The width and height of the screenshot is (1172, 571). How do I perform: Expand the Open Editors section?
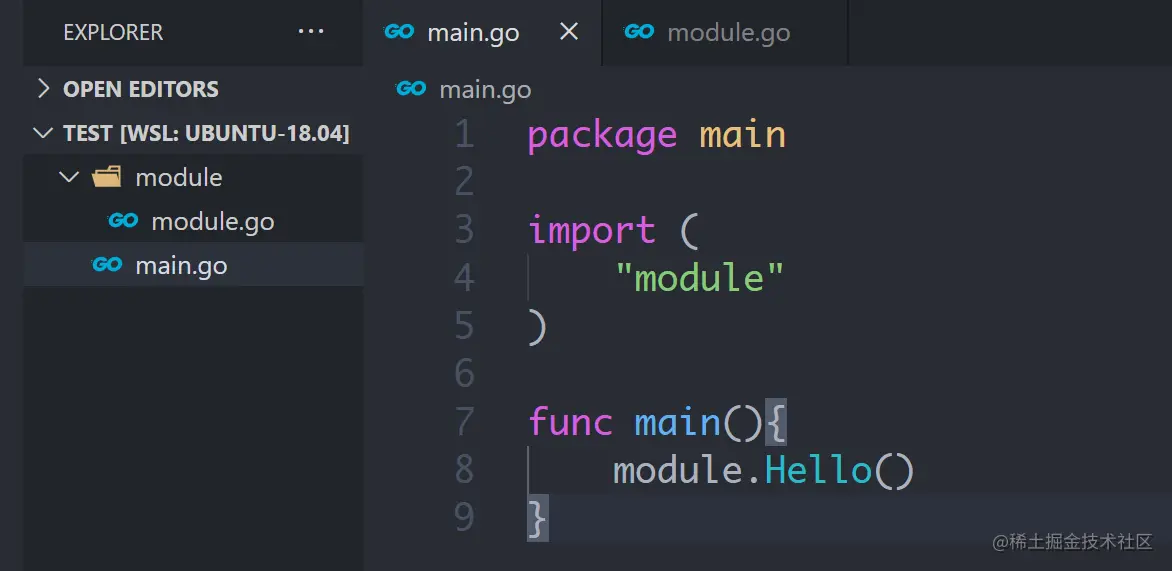tap(194, 89)
